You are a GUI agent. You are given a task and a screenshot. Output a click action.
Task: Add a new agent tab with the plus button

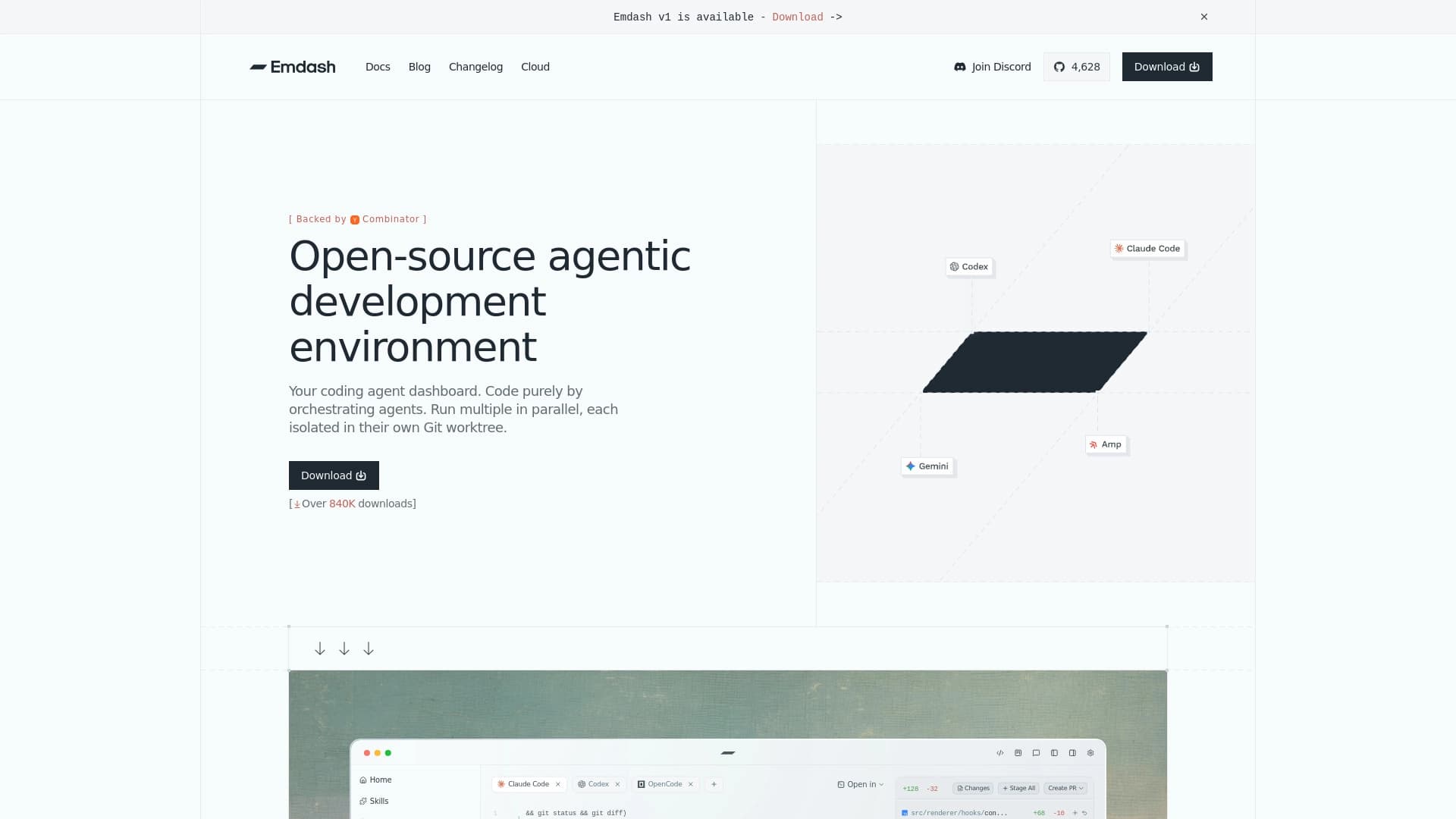(714, 784)
